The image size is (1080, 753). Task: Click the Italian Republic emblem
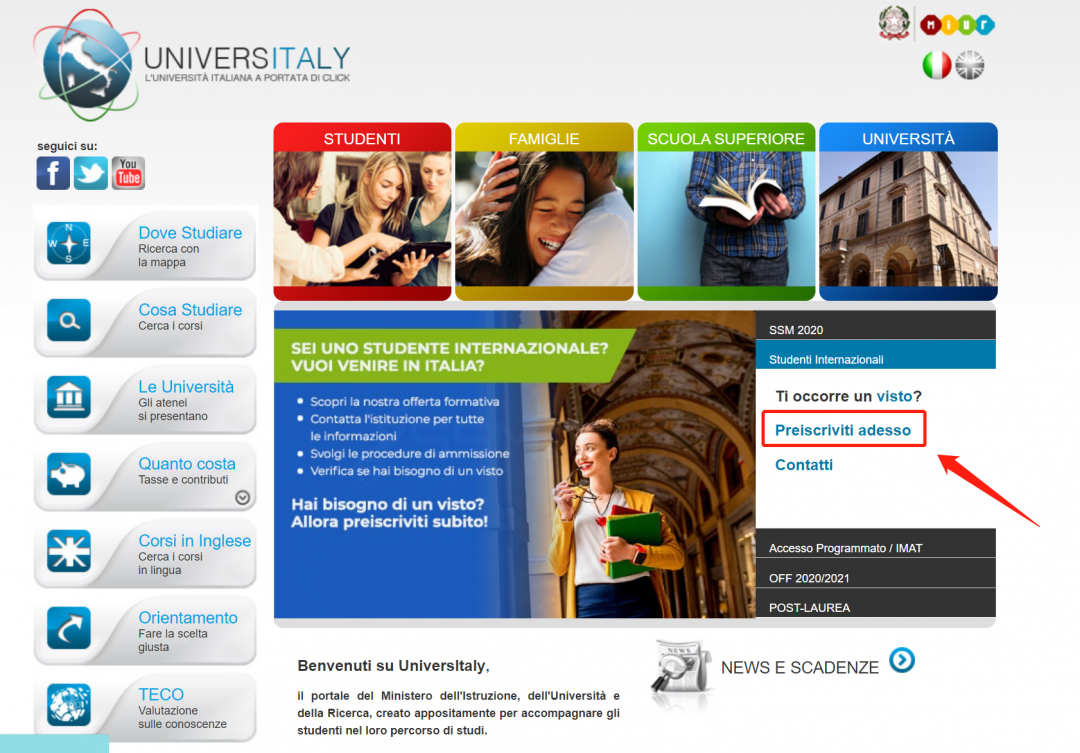click(x=894, y=23)
